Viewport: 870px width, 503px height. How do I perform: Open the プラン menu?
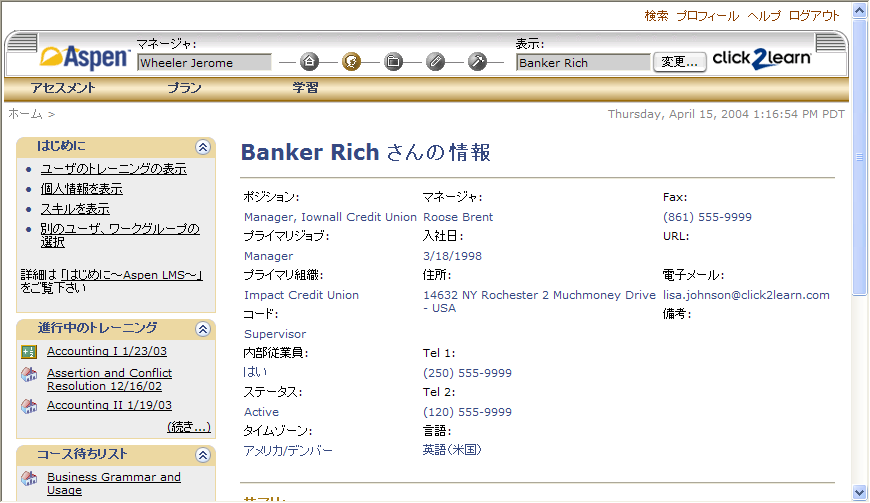(x=184, y=88)
